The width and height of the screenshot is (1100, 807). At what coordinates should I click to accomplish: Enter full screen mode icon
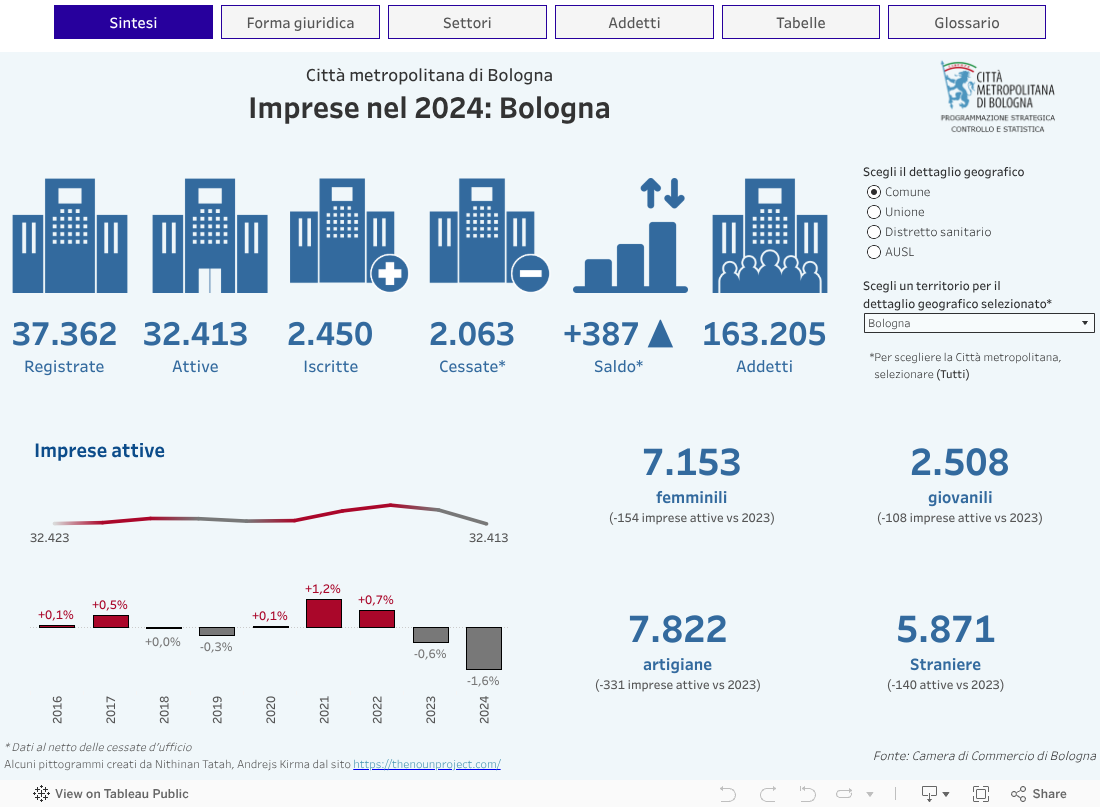pyautogui.click(x=981, y=794)
